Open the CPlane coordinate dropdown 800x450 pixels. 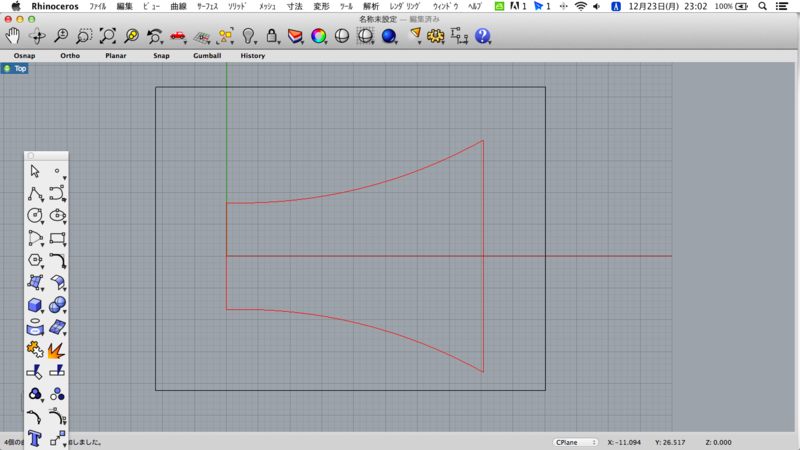(576, 442)
